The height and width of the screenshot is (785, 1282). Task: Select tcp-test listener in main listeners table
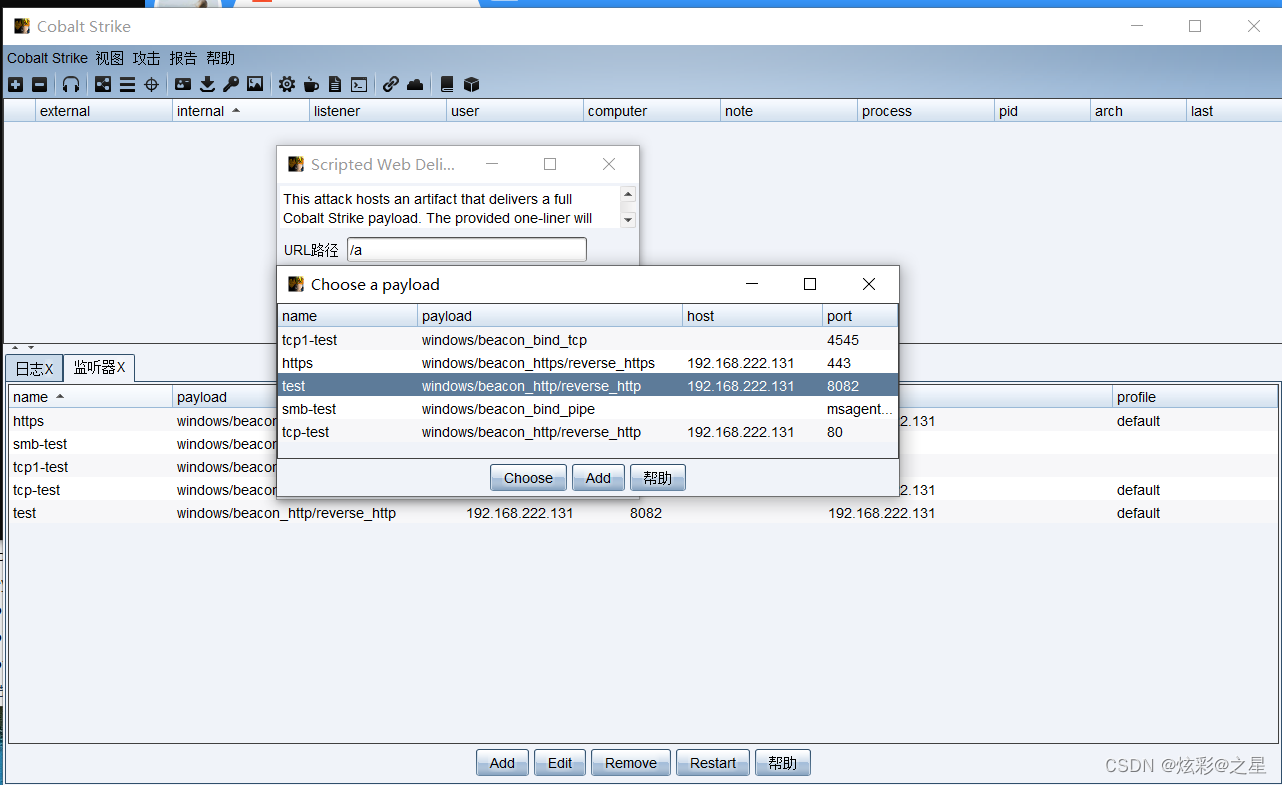pos(37,490)
